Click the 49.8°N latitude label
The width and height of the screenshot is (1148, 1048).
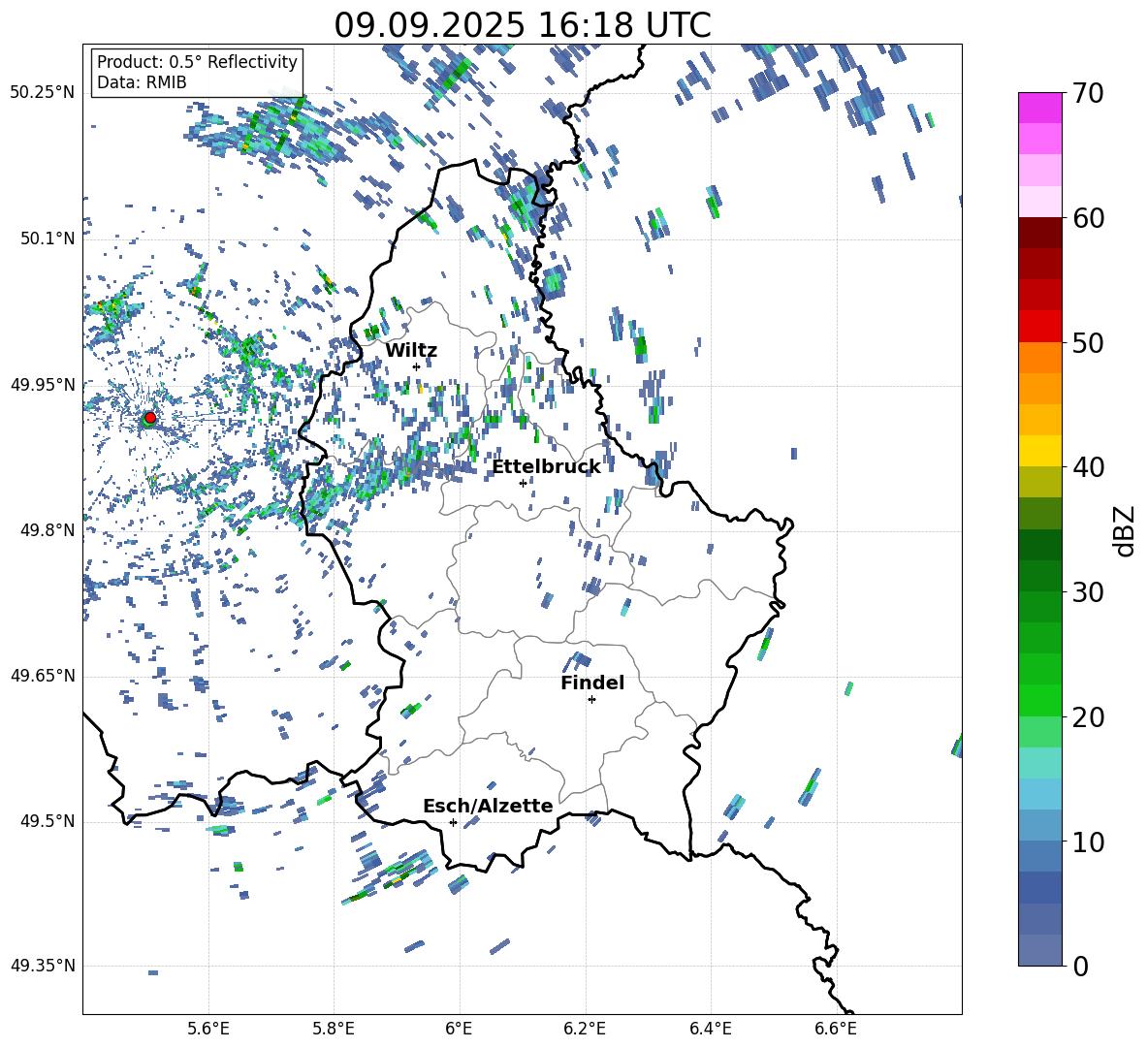click(x=47, y=530)
